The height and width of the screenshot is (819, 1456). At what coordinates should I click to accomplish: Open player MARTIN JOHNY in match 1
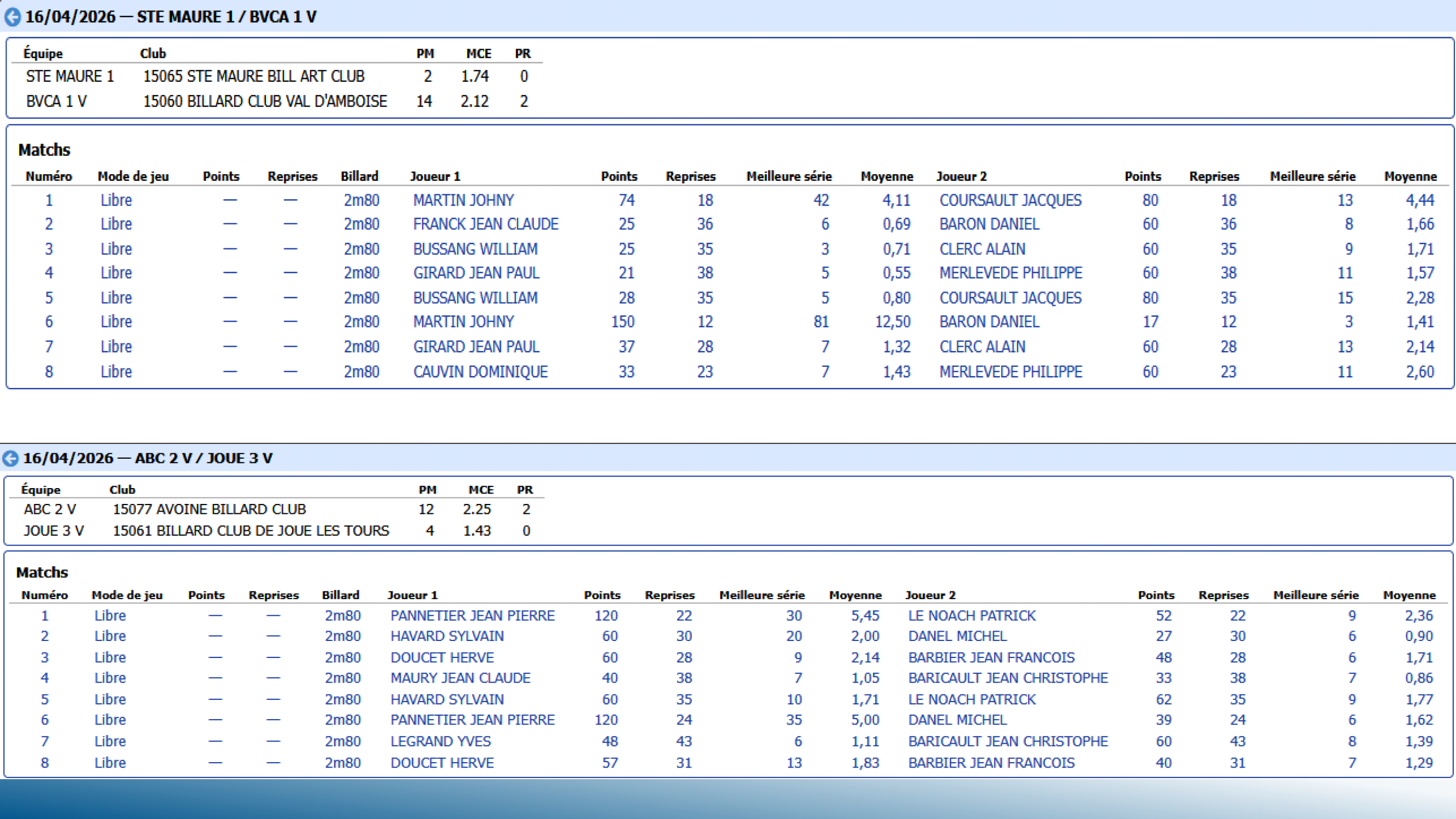(x=463, y=200)
